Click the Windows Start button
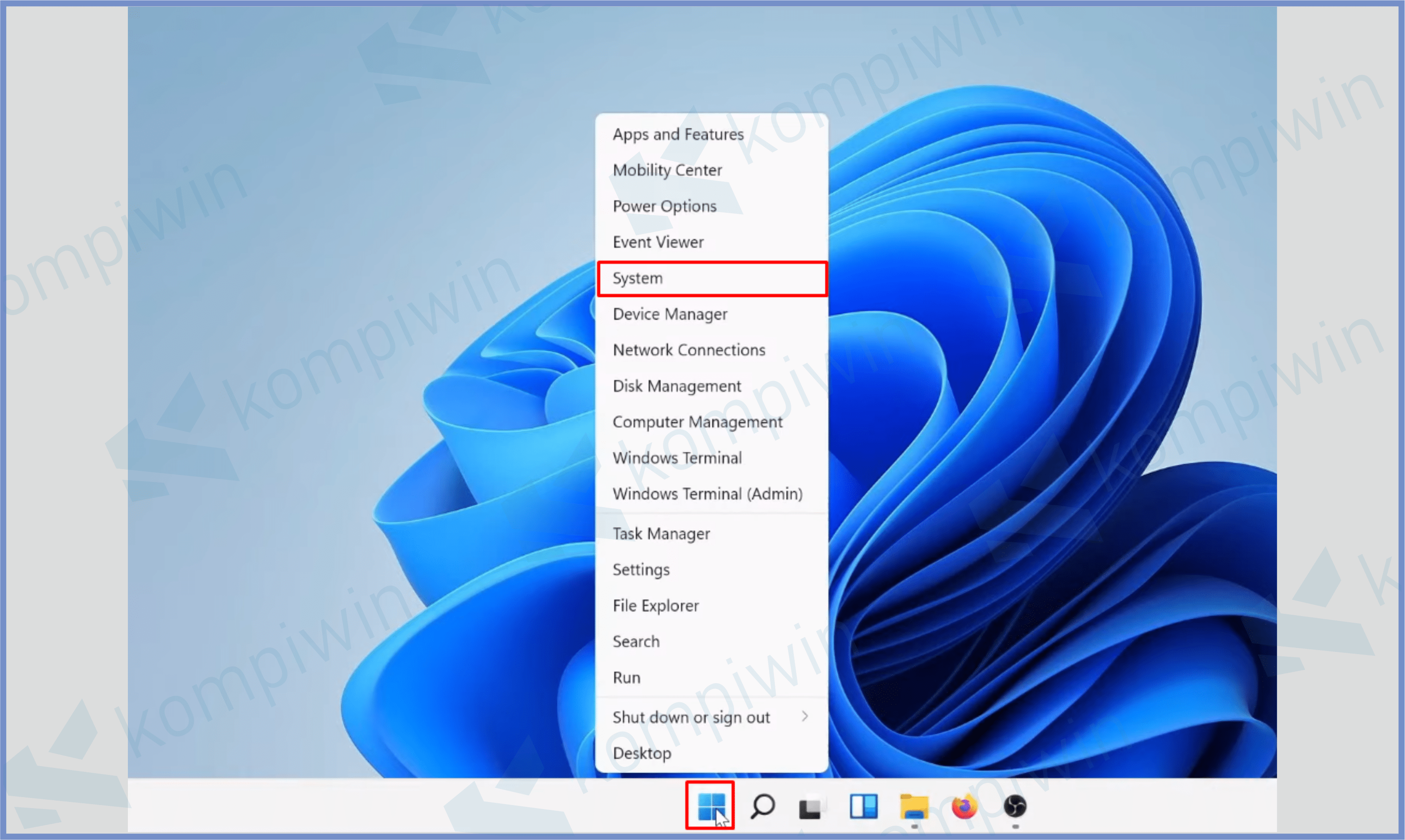The image size is (1405, 840). (x=710, y=805)
